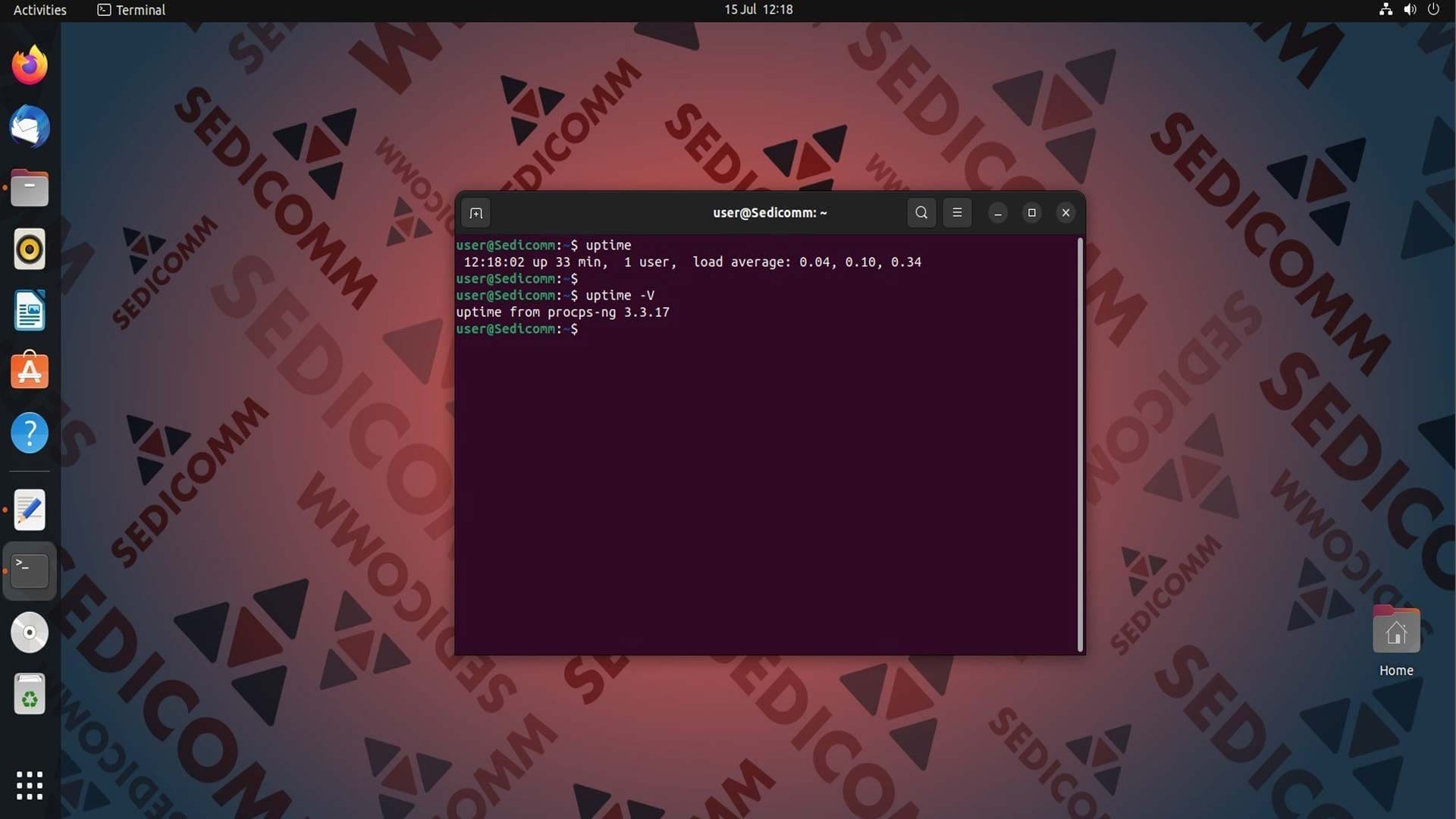
Task: Open the power menu icon
Action: pos(1433,10)
